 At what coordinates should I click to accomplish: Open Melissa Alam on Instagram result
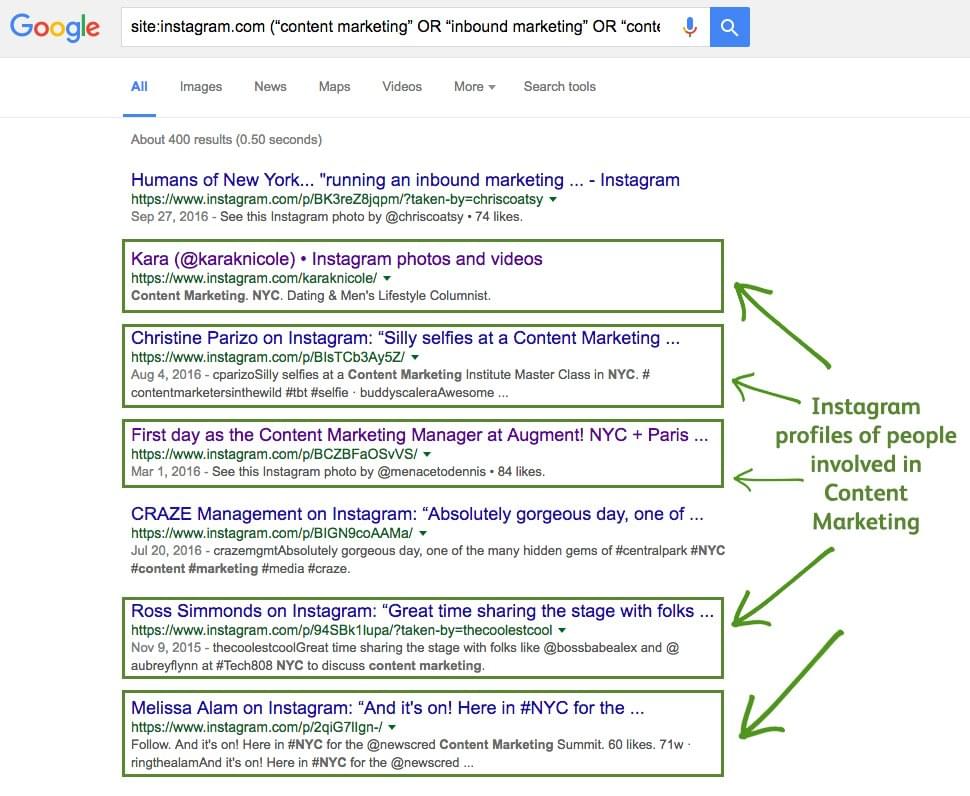[388, 708]
